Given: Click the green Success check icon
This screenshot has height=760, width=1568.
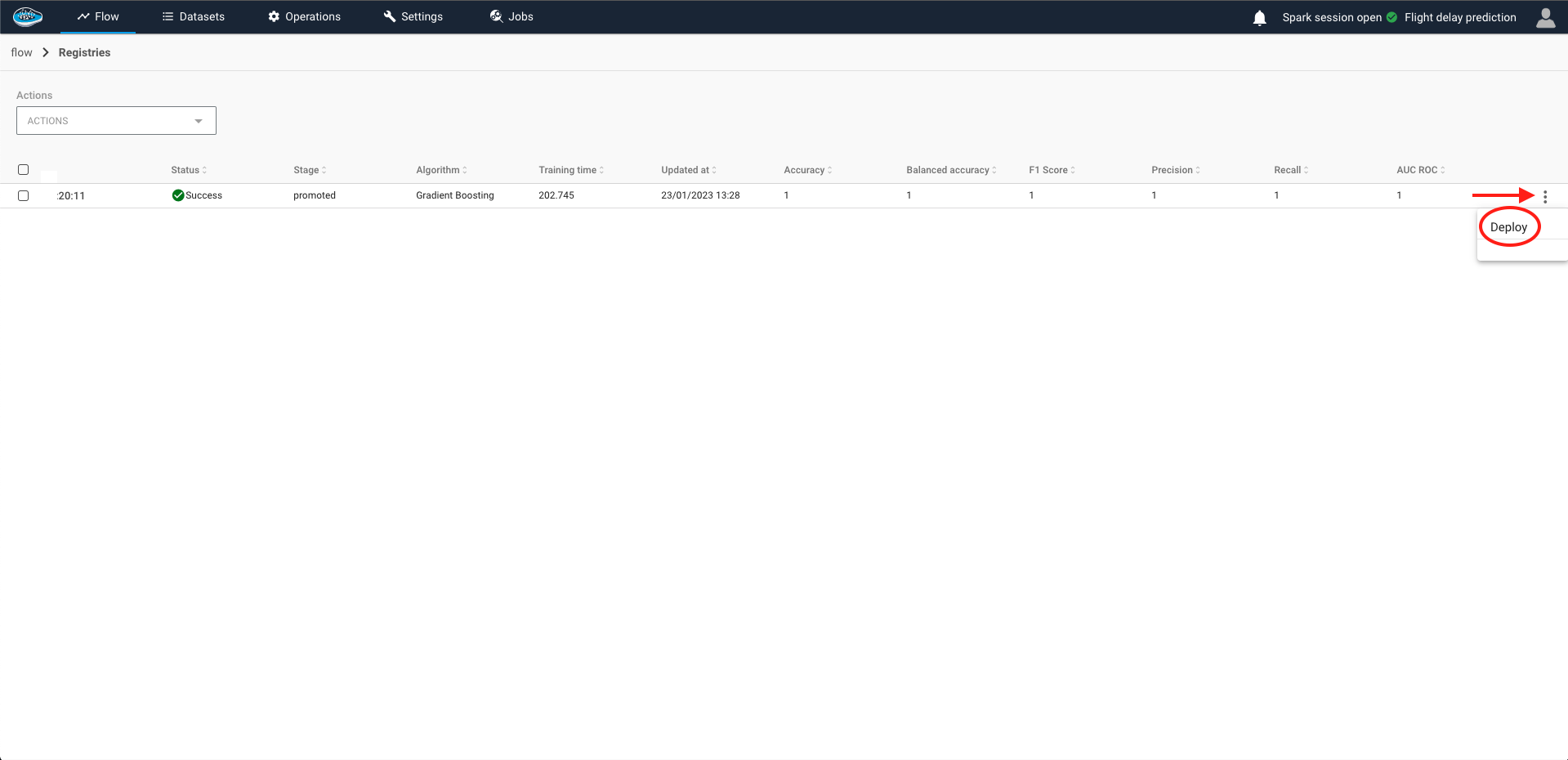Looking at the screenshot, I should pos(177,195).
